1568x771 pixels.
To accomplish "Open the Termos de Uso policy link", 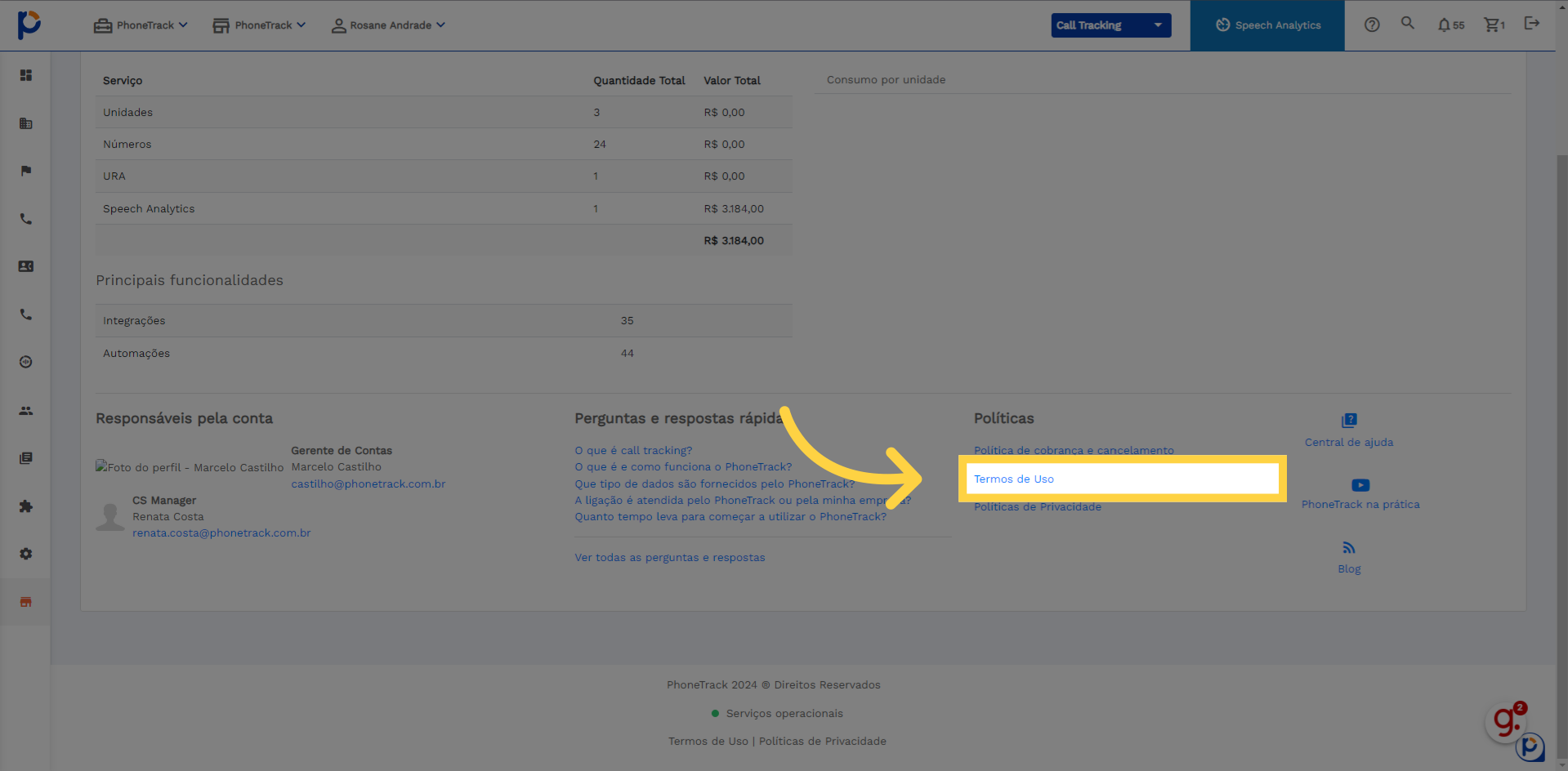I will click(1013, 479).
